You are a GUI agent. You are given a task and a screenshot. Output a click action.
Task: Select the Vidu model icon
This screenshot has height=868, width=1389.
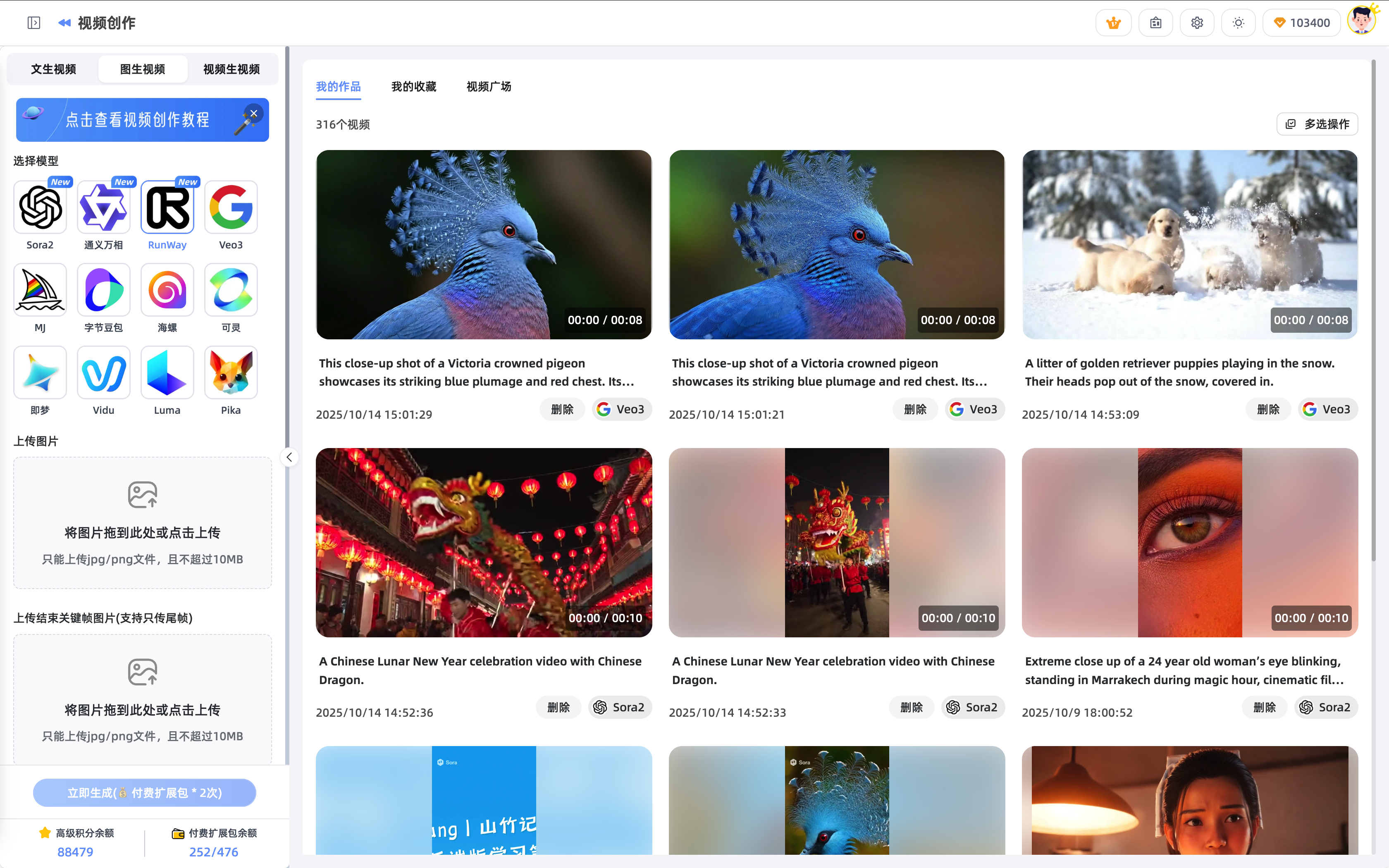tap(104, 372)
